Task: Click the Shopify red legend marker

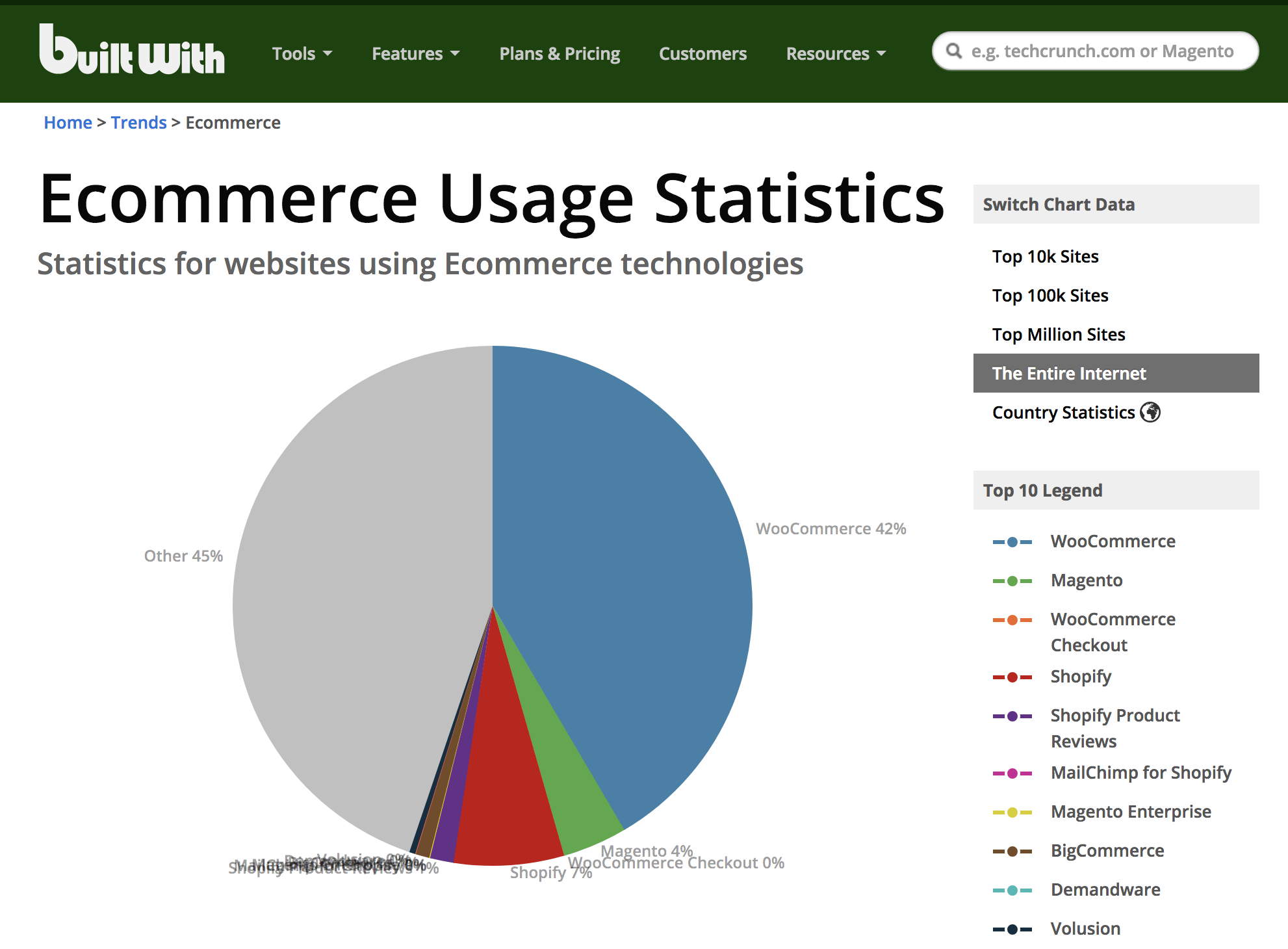Action: [x=1012, y=677]
